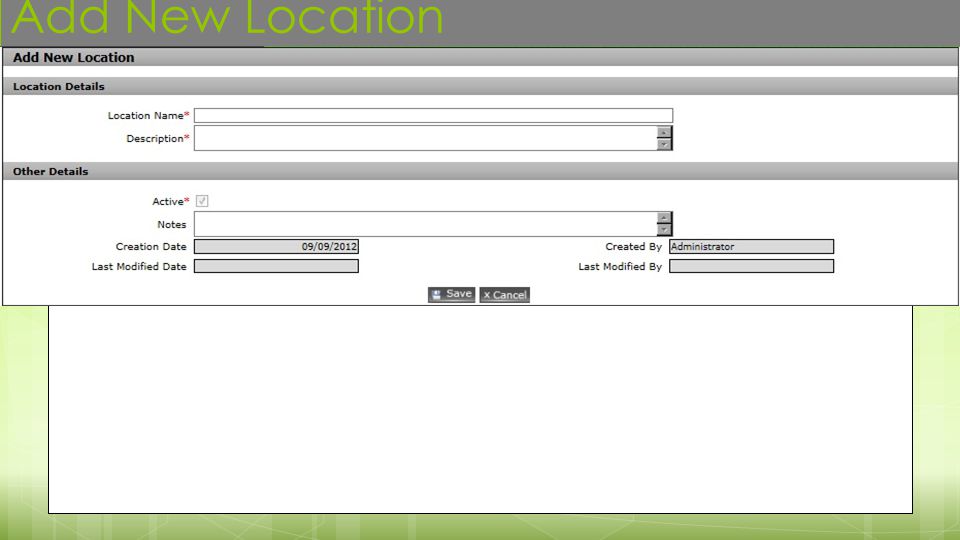Viewport: 960px width, 540px height.
Task: Click the Save button
Action: coord(451,294)
